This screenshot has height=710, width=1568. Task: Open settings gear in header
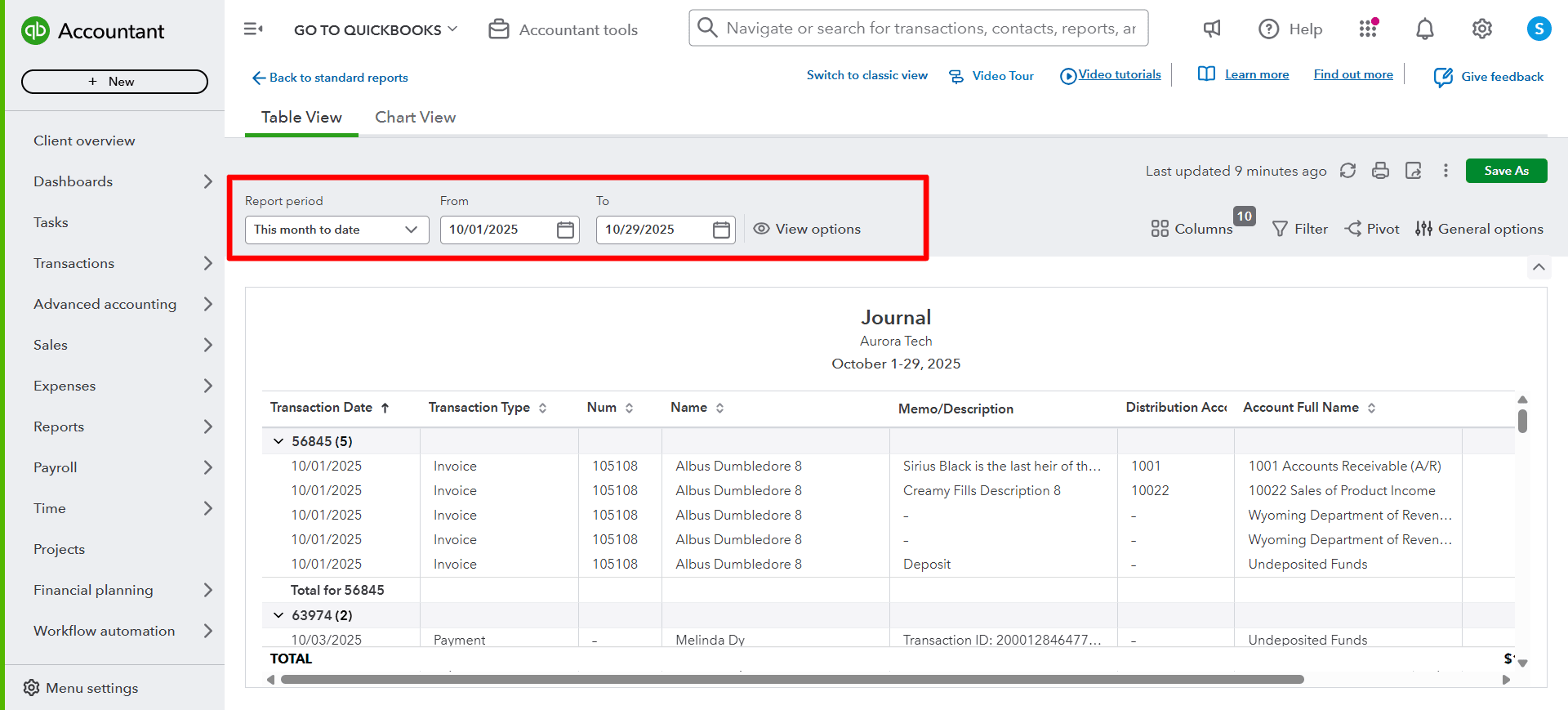click(1481, 29)
